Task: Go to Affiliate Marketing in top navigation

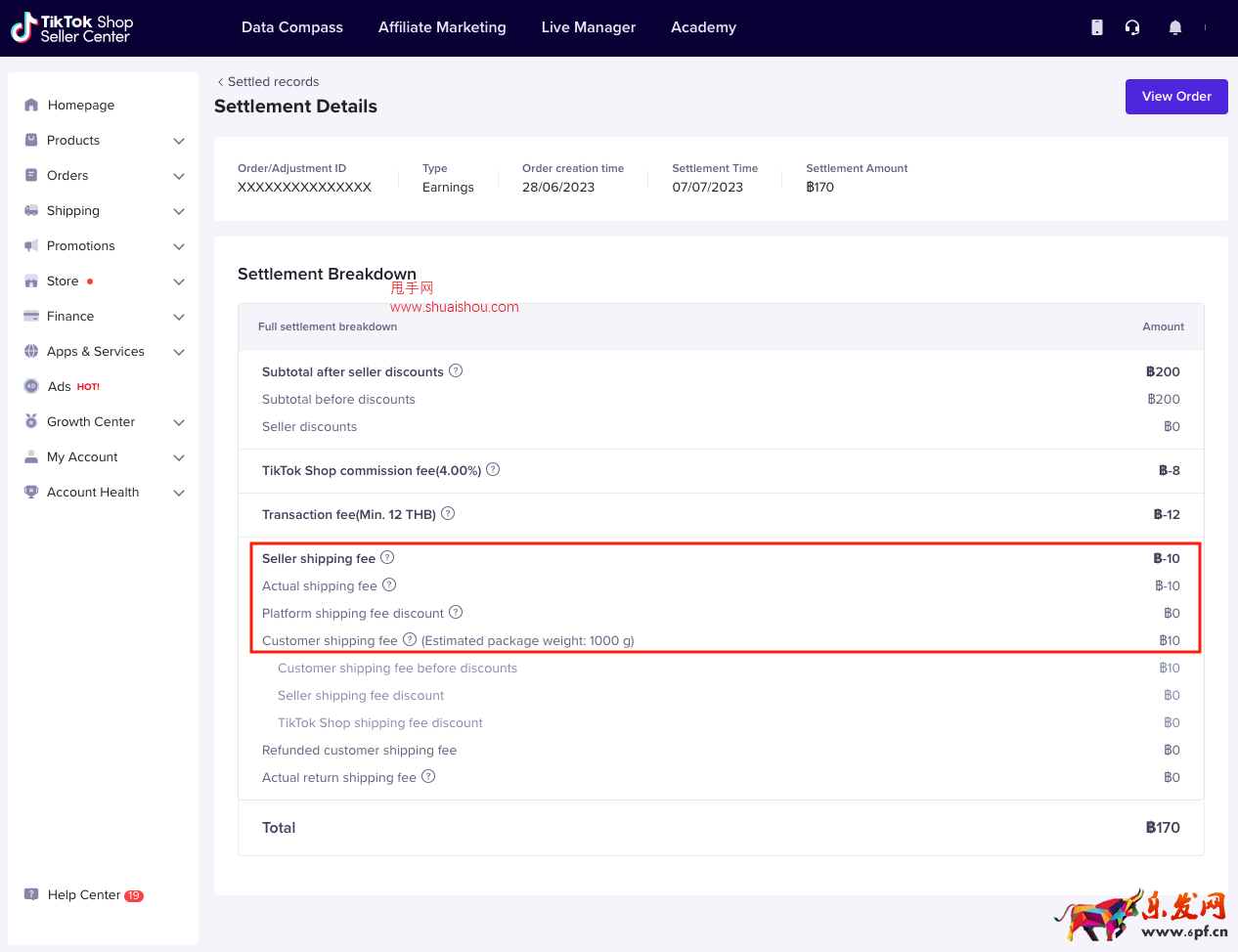Action: (442, 27)
